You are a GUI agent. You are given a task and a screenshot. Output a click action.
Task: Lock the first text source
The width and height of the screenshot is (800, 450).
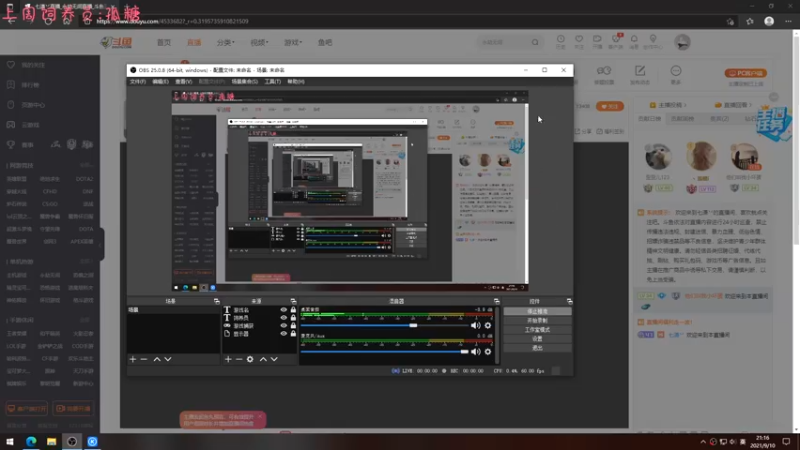pos(293,310)
